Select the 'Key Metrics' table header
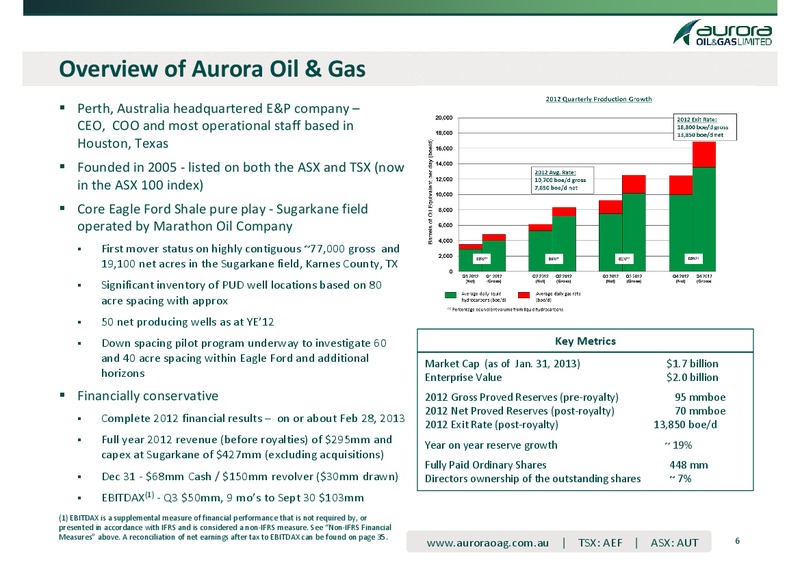 pyautogui.click(x=585, y=341)
